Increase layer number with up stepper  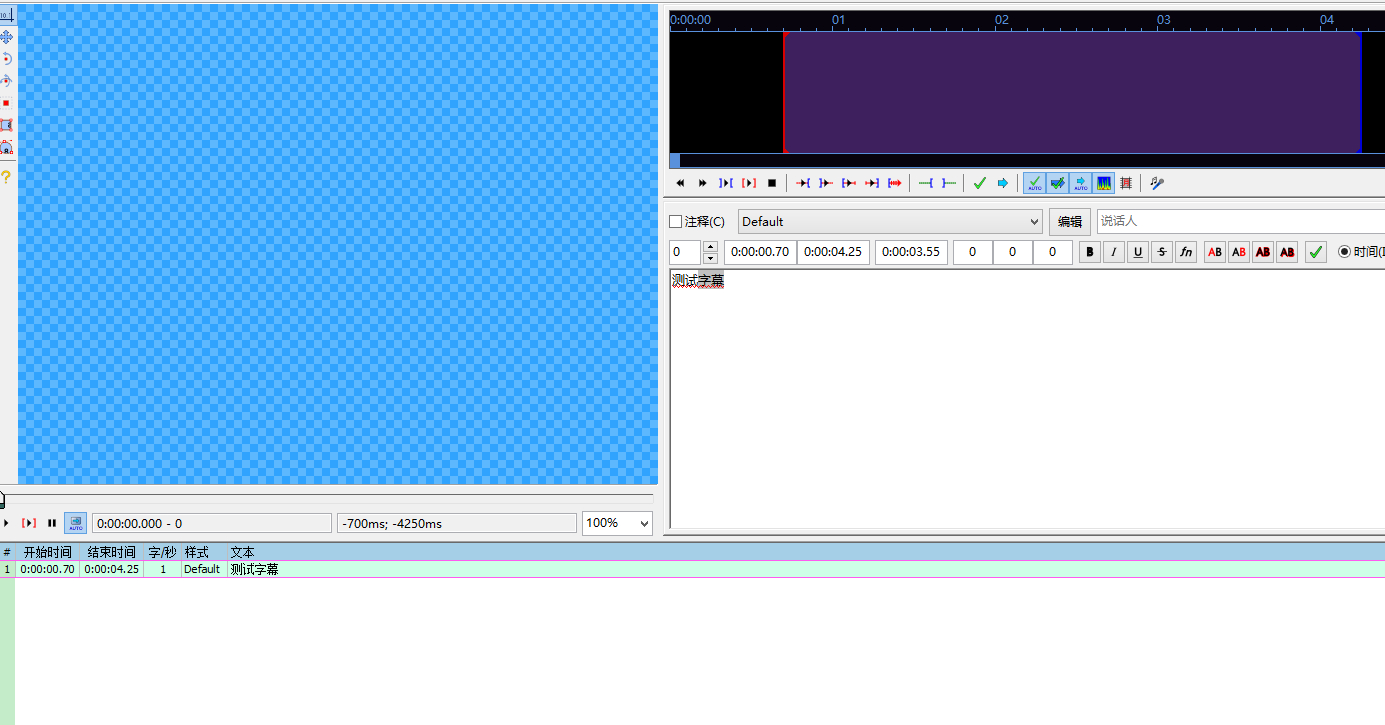[710, 247]
